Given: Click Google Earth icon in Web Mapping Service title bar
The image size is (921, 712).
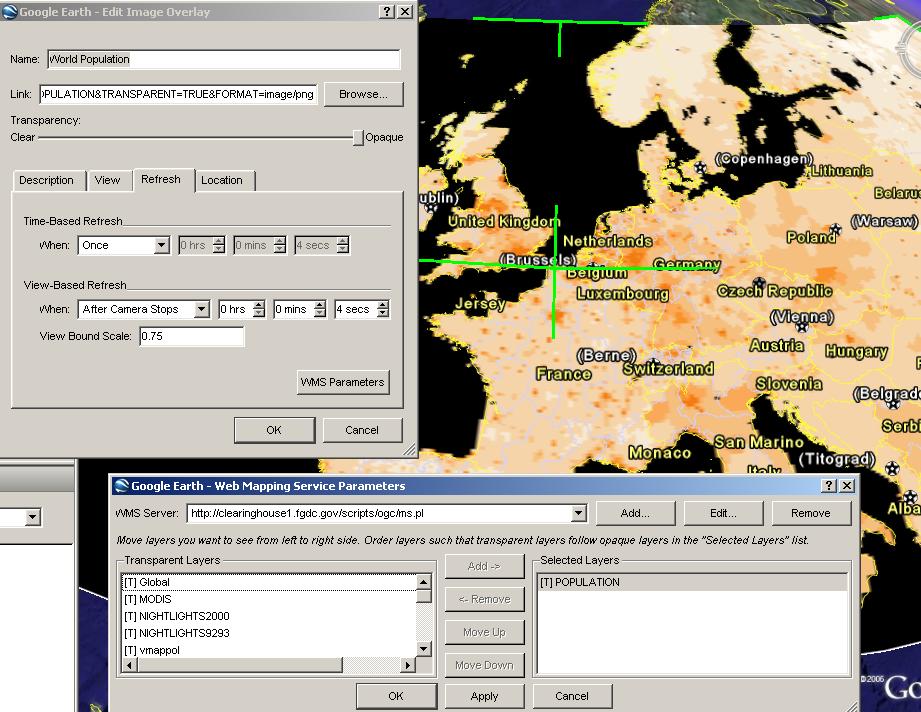Looking at the screenshot, I should tap(122, 486).
